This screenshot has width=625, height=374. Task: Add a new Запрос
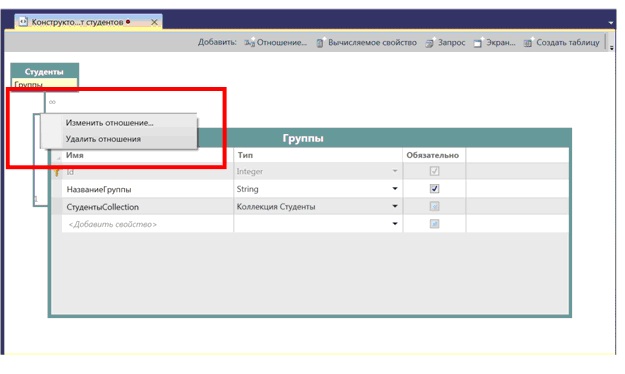(445, 43)
